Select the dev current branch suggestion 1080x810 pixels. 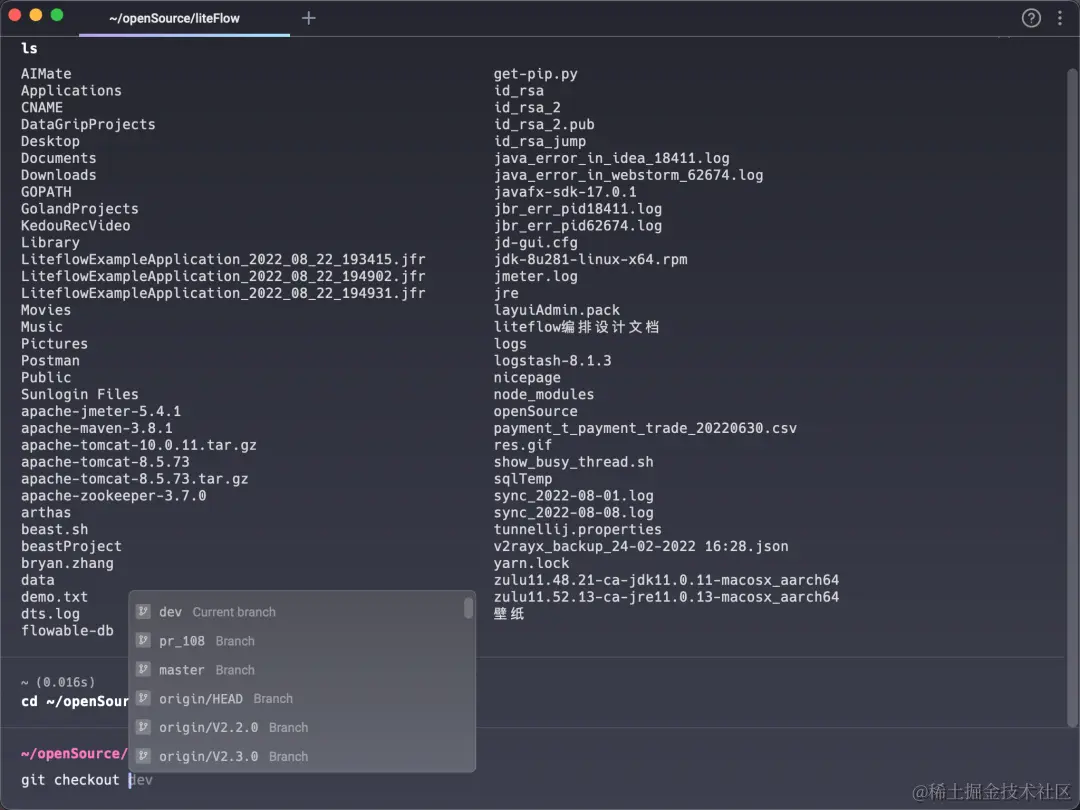302,612
